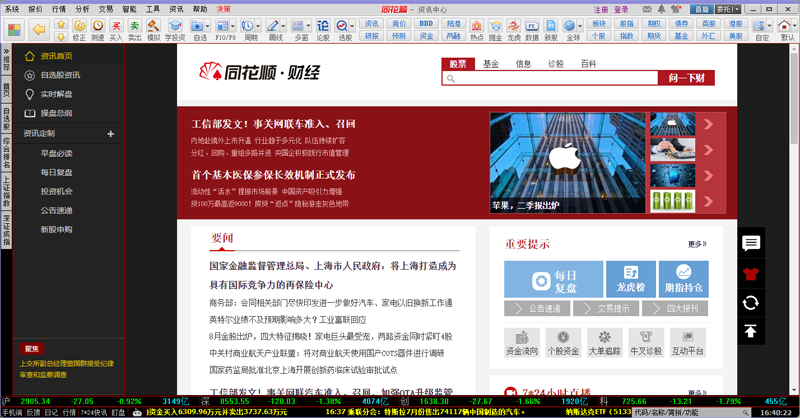Click the back-to-top arrow icon
The width and height of the screenshot is (800, 418).
(x=751, y=331)
